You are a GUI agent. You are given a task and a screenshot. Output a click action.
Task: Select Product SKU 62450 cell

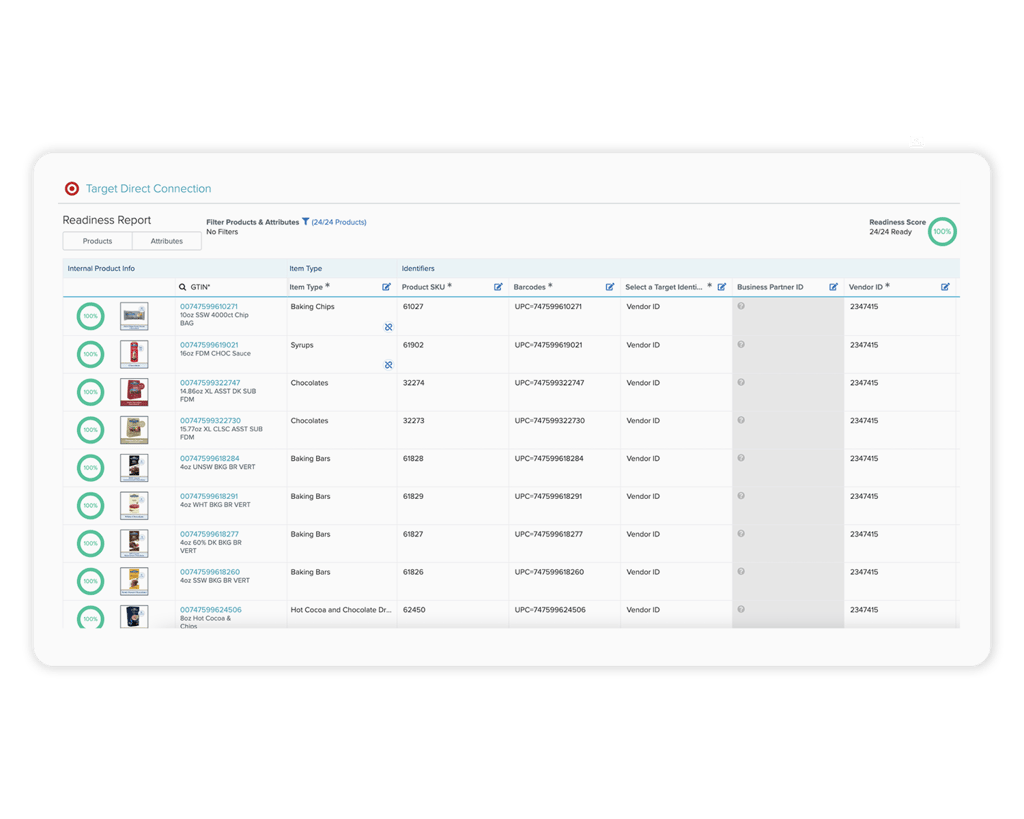click(x=453, y=615)
